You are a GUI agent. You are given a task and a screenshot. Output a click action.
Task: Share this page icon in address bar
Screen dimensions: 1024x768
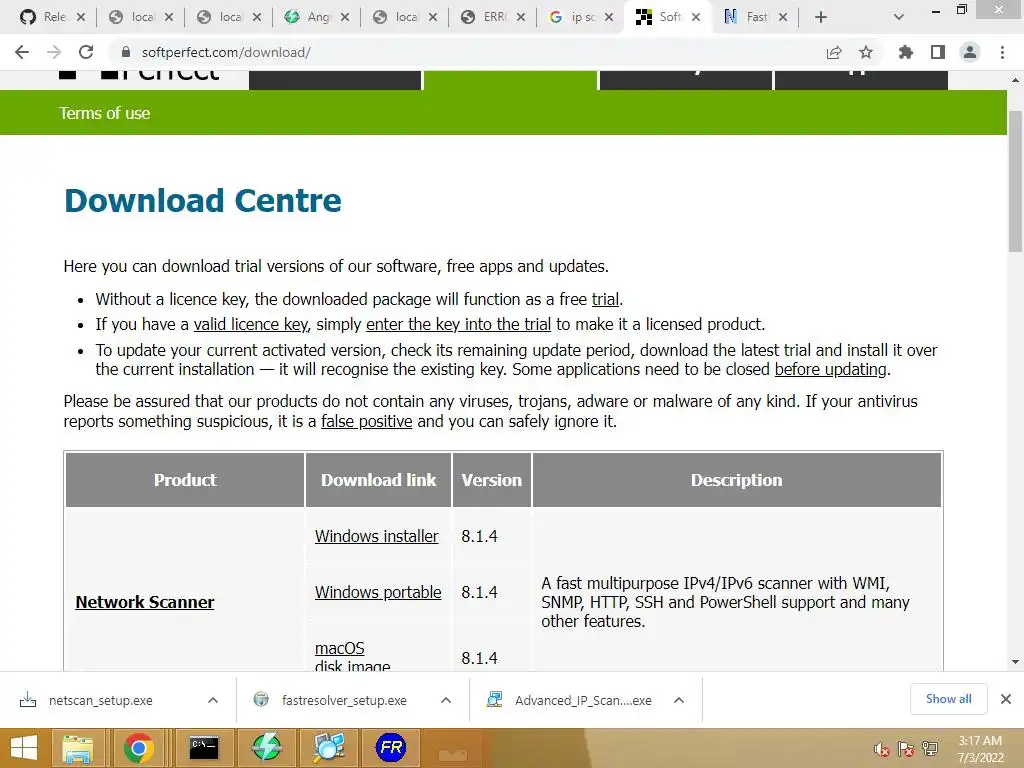coord(834,52)
